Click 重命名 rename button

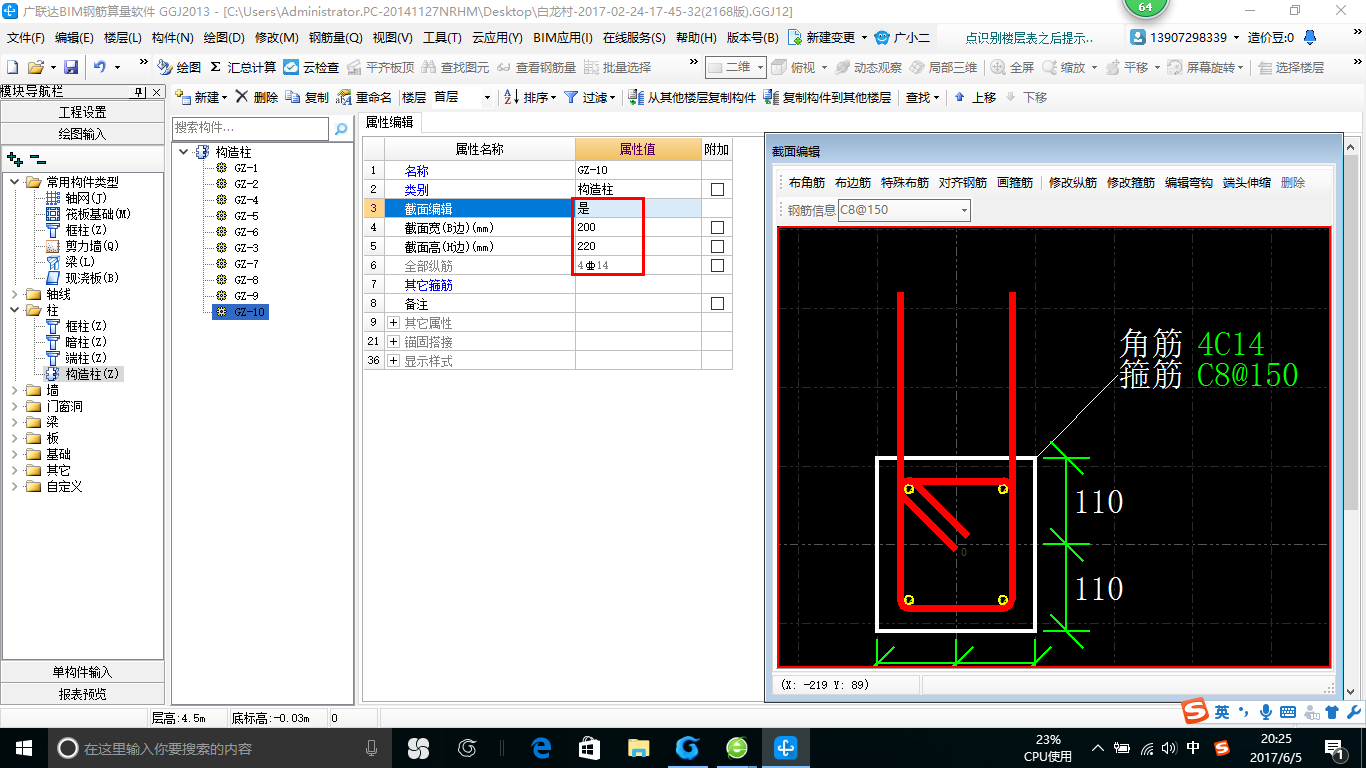364,97
